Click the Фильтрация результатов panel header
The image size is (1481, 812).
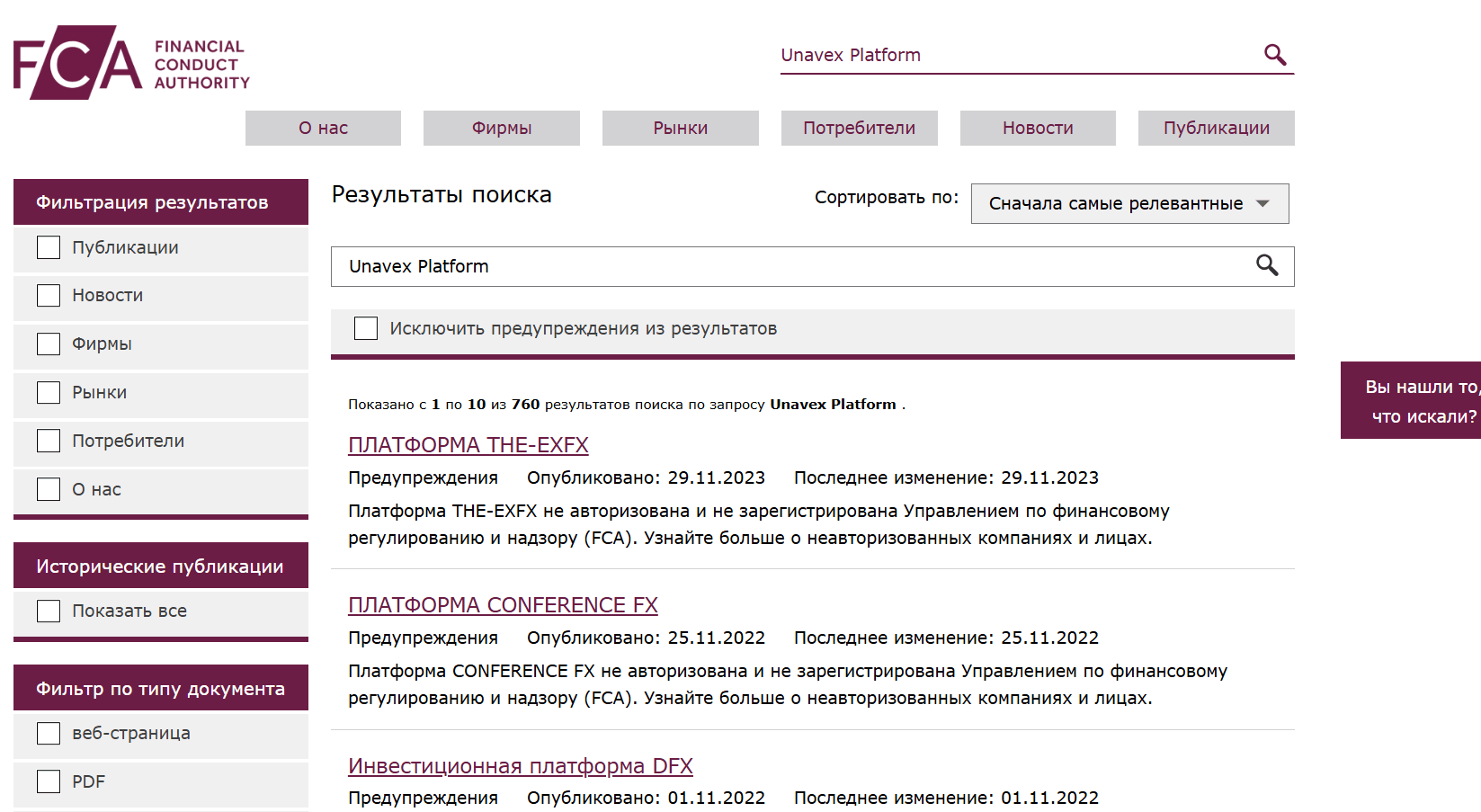(161, 202)
